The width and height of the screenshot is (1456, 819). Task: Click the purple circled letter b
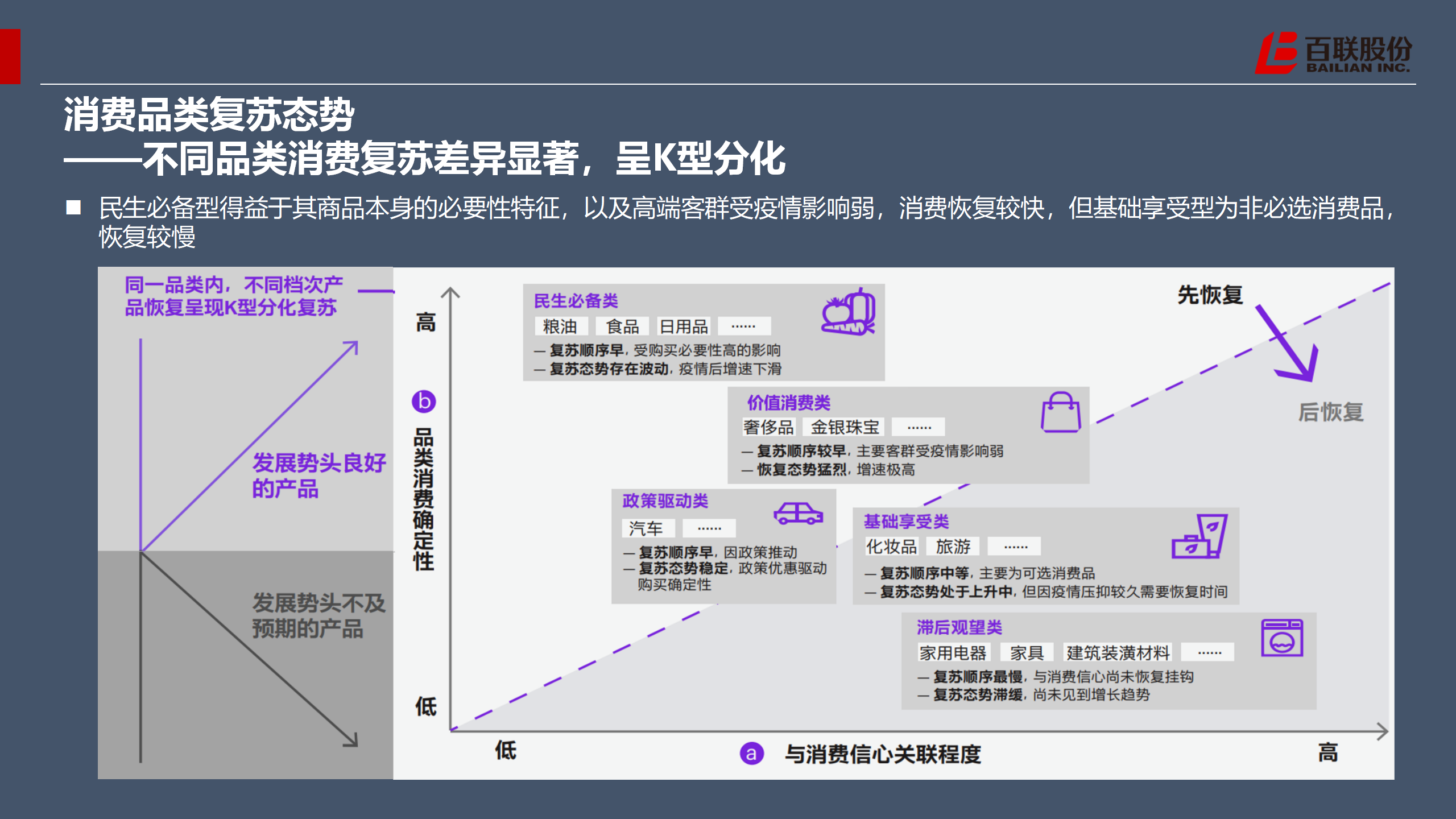click(x=424, y=402)
